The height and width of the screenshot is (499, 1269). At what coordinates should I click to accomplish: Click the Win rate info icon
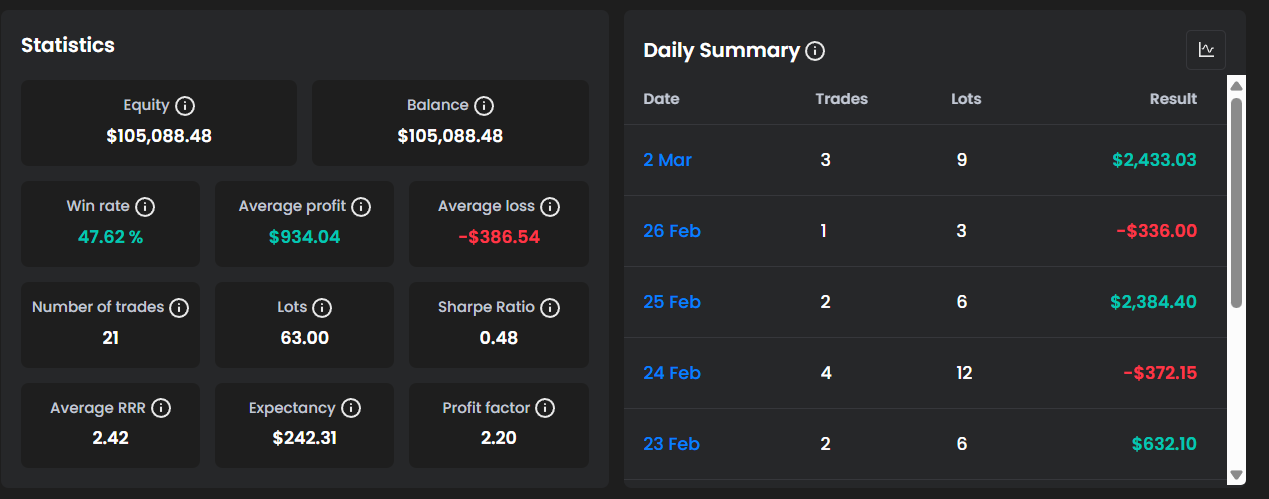point(145,207)
